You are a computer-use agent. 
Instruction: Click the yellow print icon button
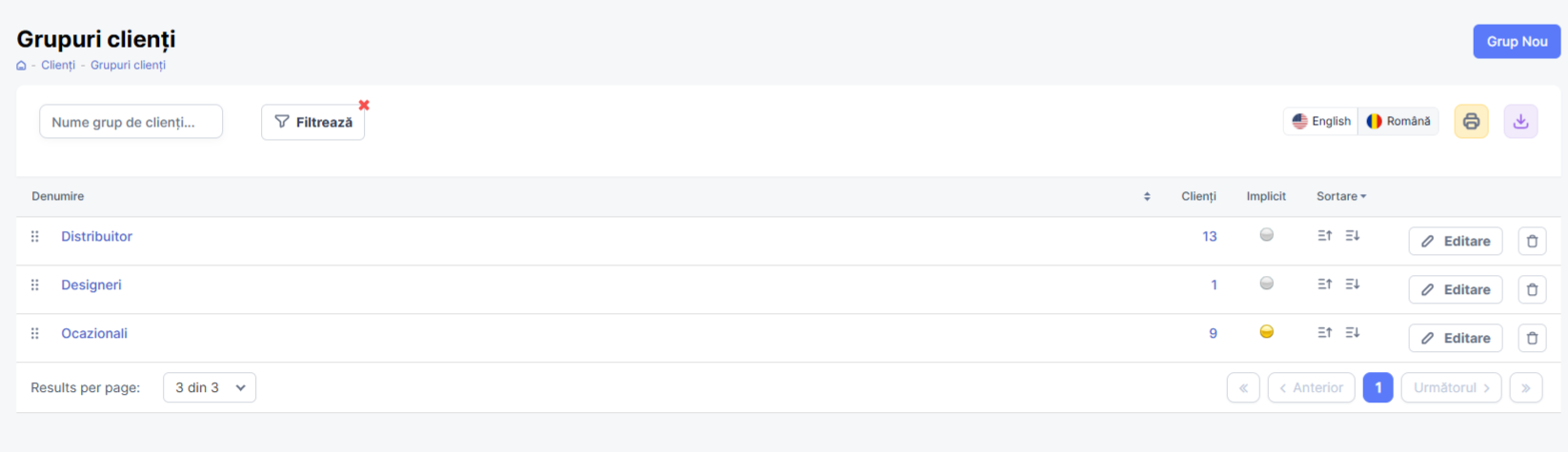1471,121
